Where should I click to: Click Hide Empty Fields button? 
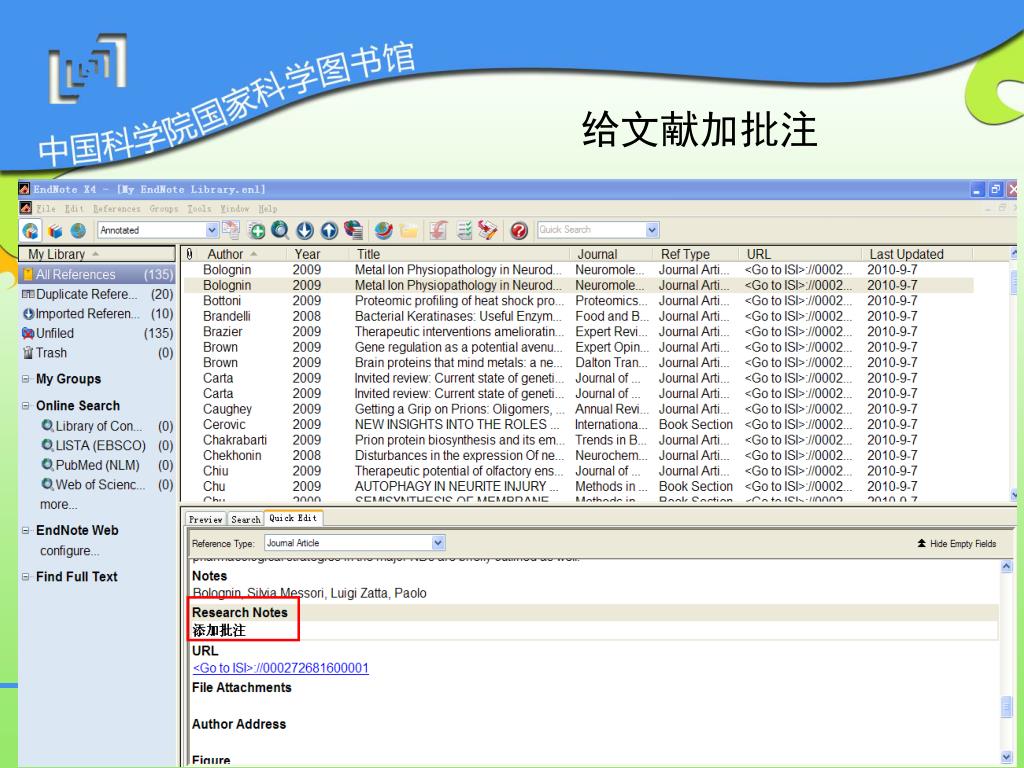coord(957,543)
